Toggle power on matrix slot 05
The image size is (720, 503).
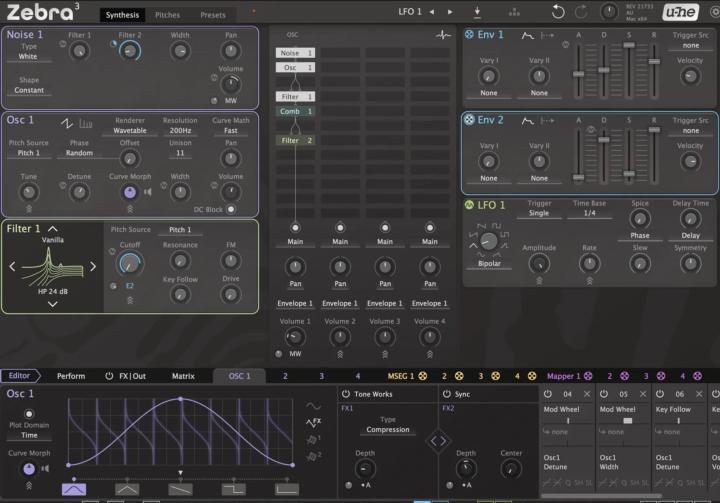pos(604,394)
